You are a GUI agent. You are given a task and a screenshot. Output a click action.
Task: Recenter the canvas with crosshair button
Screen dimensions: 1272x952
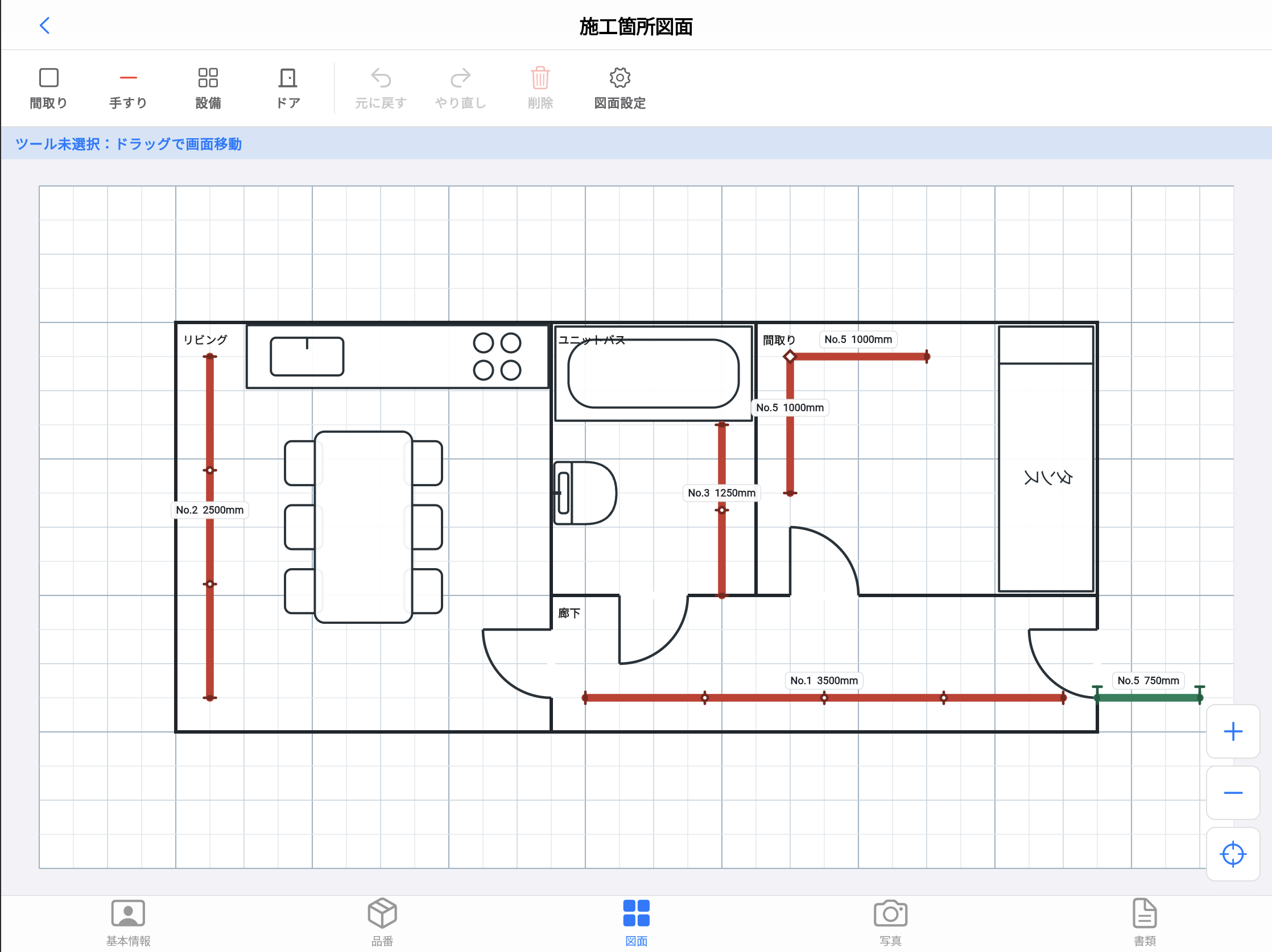click(x=1233, y=854)
